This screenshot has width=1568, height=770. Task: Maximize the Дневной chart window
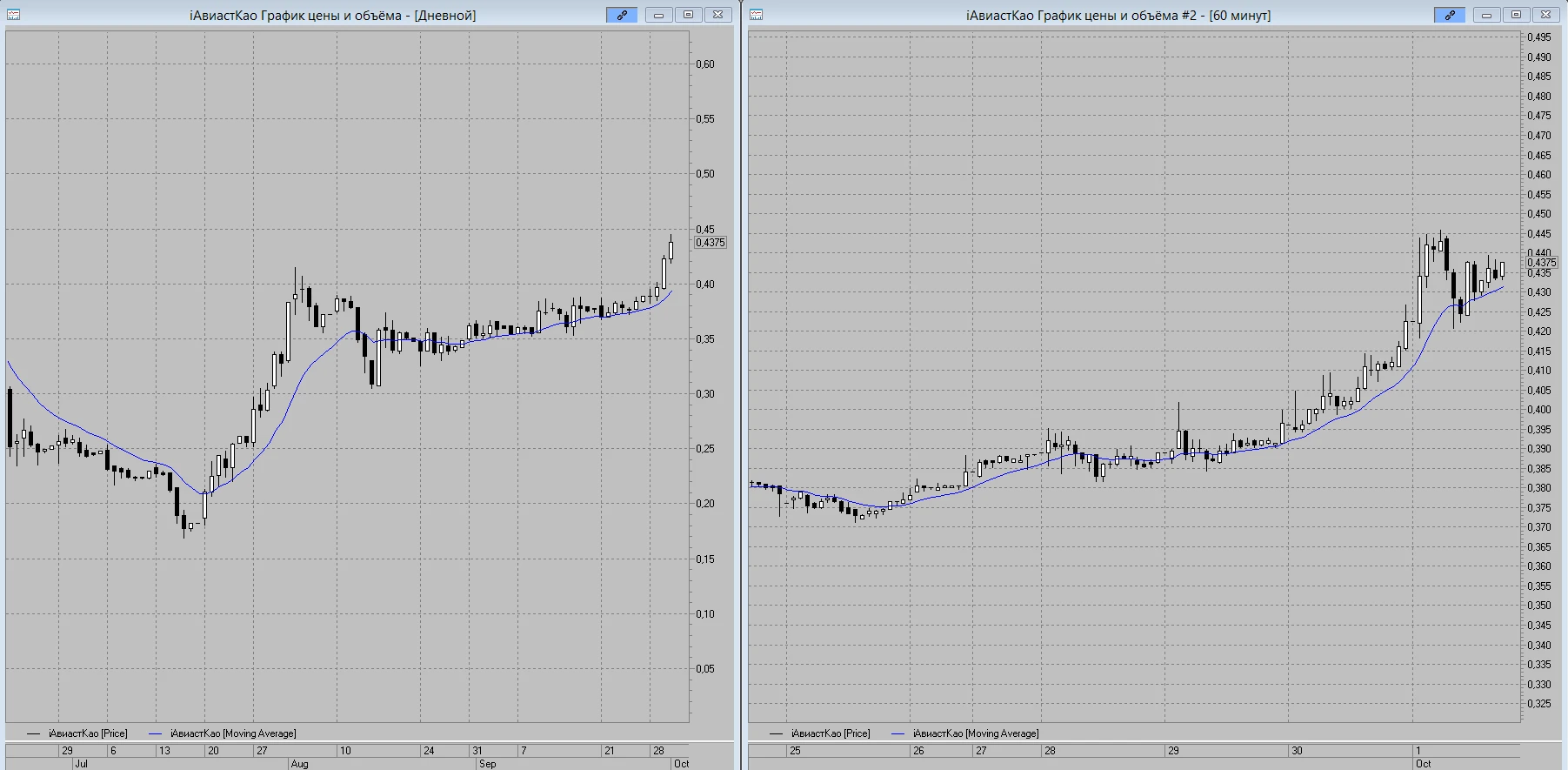tap(688, 15)
